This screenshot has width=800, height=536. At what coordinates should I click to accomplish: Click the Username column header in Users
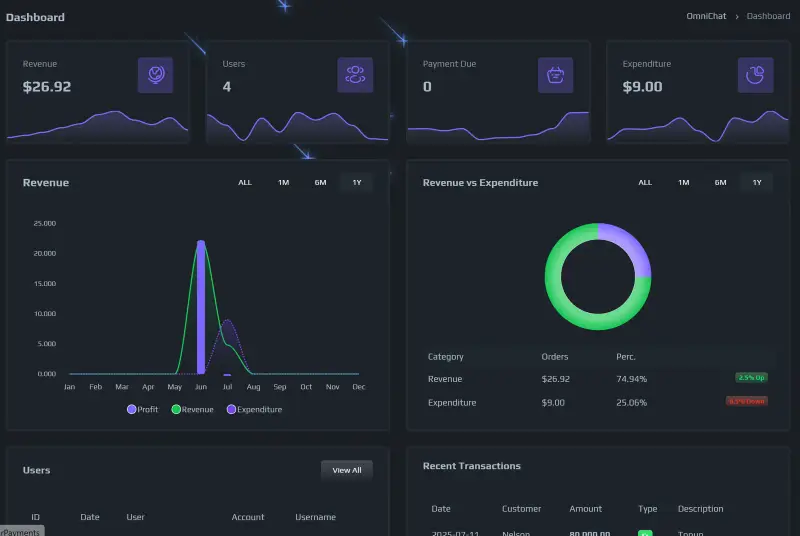pyautogui.click(x=315, y=517)
